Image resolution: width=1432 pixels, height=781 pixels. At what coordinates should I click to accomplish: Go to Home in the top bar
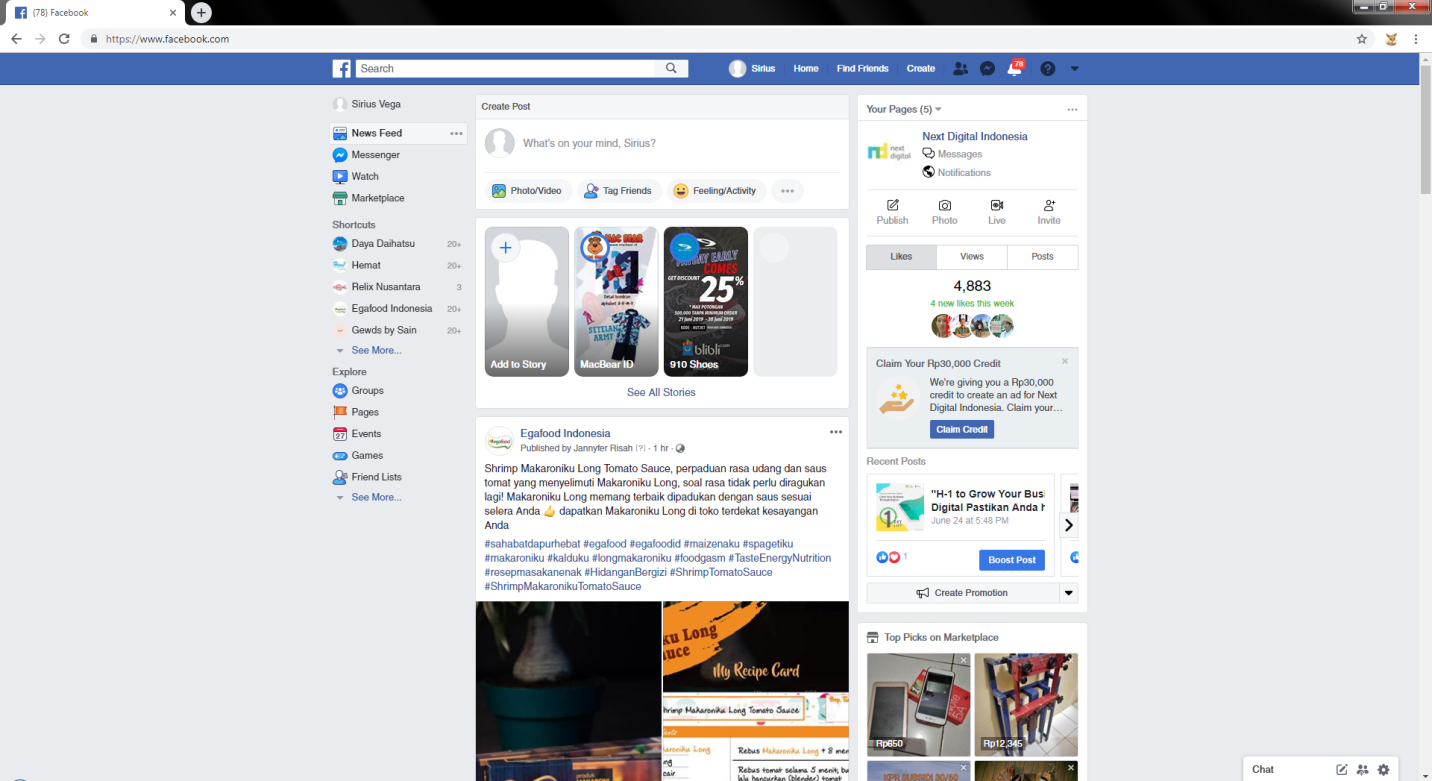[x=806, y=69]
